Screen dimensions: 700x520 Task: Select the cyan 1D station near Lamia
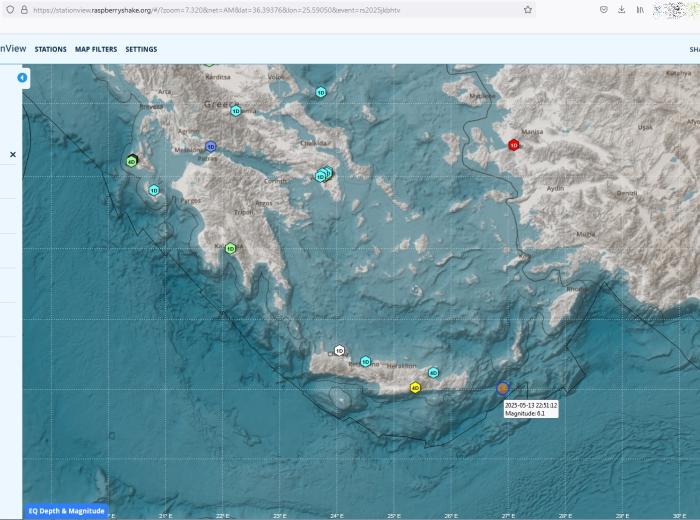point(236,111)
